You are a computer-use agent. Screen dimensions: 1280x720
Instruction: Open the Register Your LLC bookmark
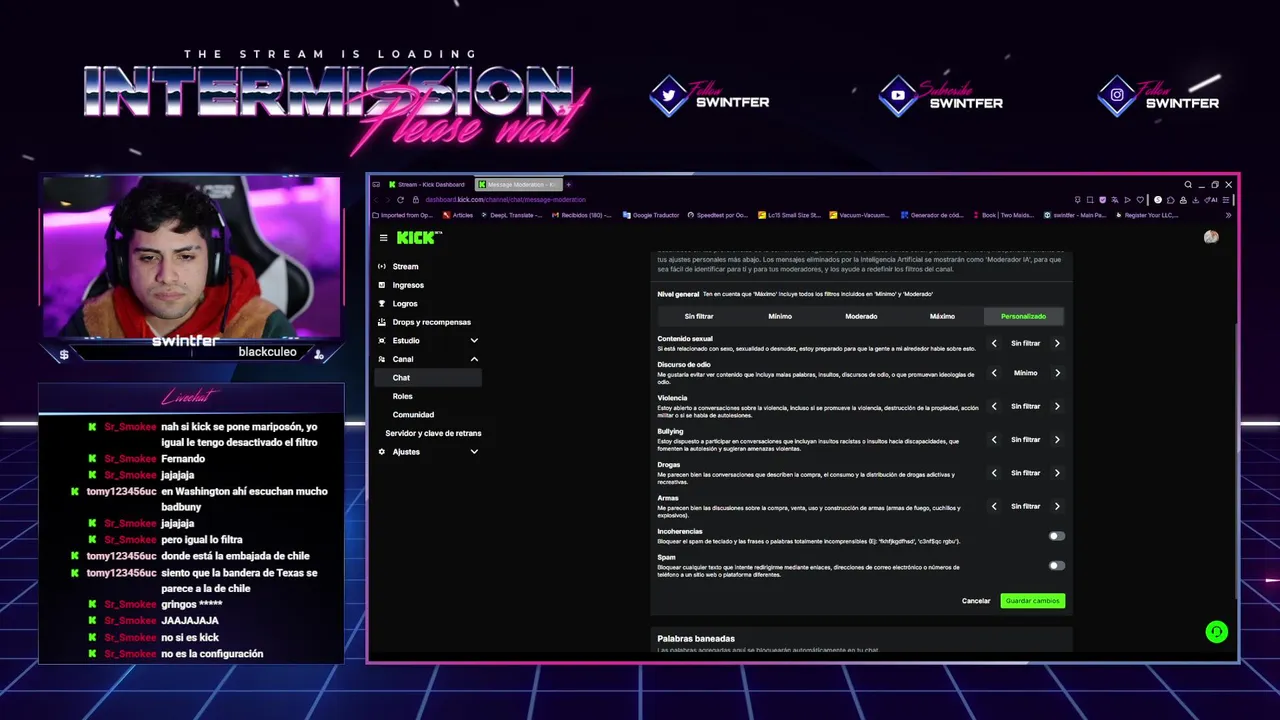pos(1146,215)
